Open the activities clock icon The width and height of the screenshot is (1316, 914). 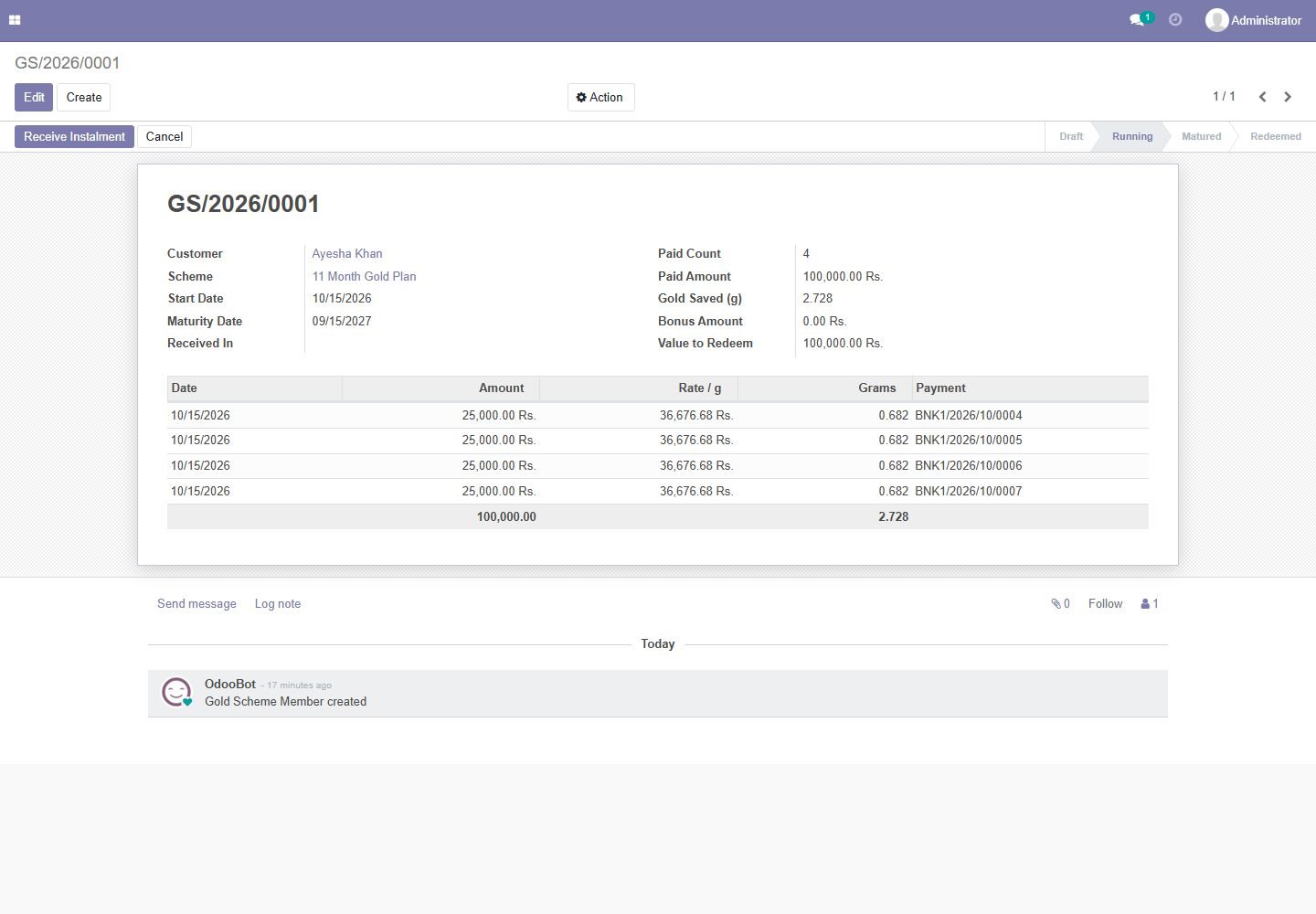[1175, 19]
